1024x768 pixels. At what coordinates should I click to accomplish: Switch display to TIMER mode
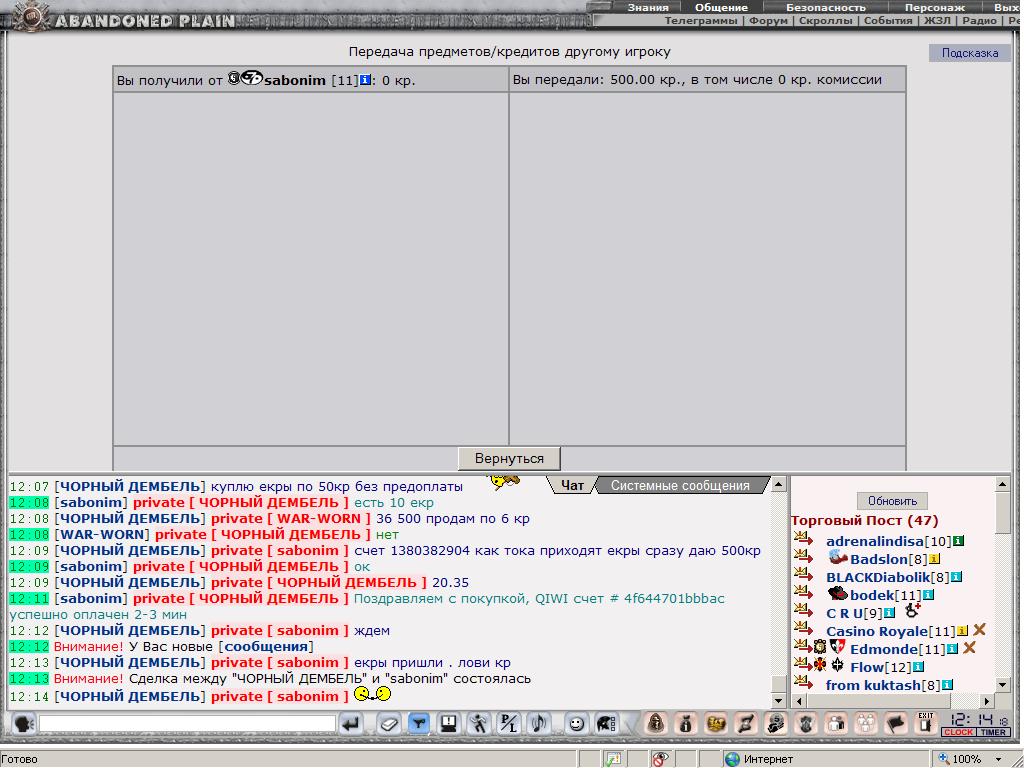[993, 732]
